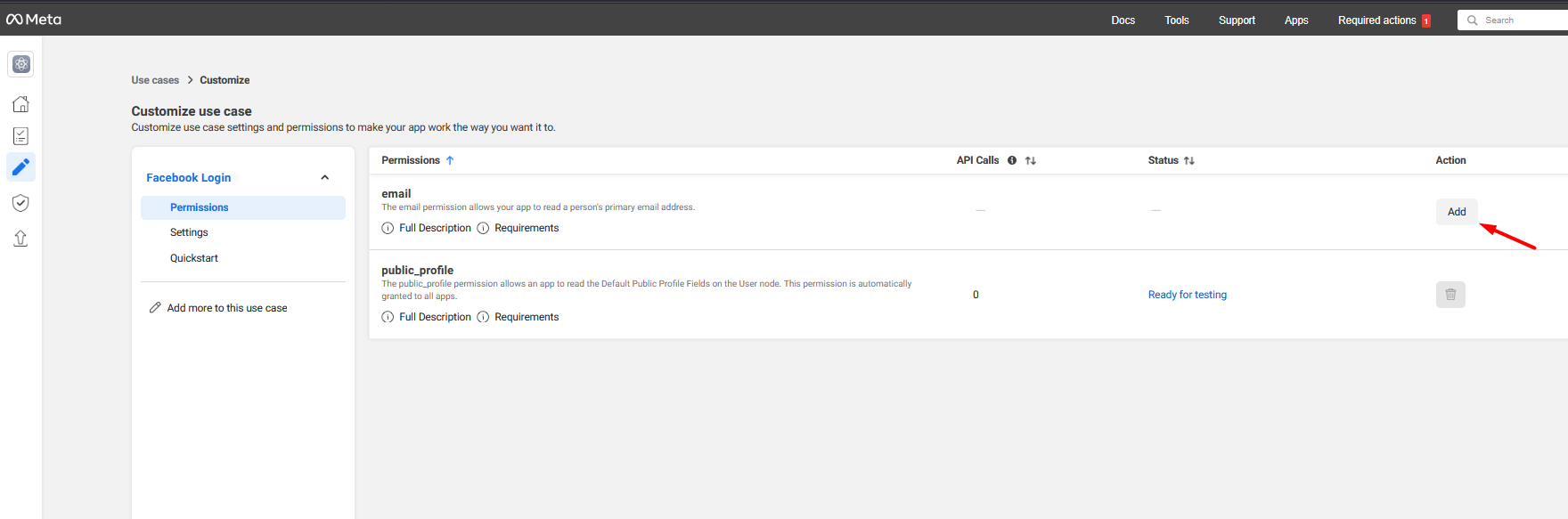The image size is (1568, 519).
Task: Open the Tools menu
Action: click(1177, 20)
